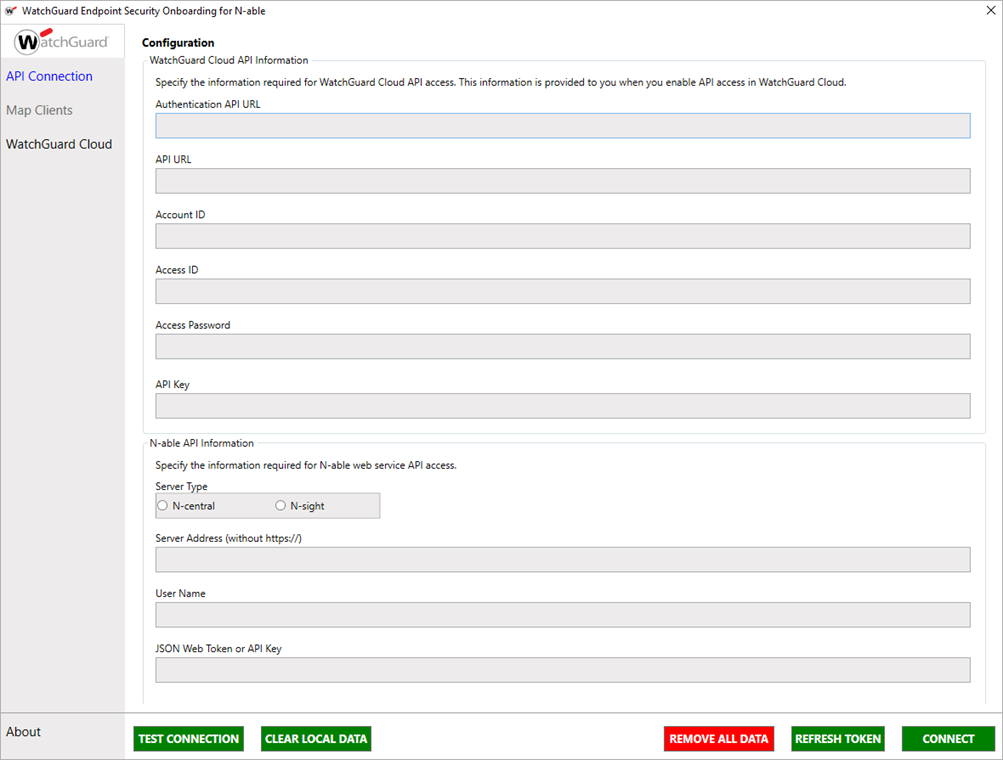Click the WatchGuard icon in the title bar
Image resolution: width=1003 pixels, height=760 pixels.
[11, 10]
